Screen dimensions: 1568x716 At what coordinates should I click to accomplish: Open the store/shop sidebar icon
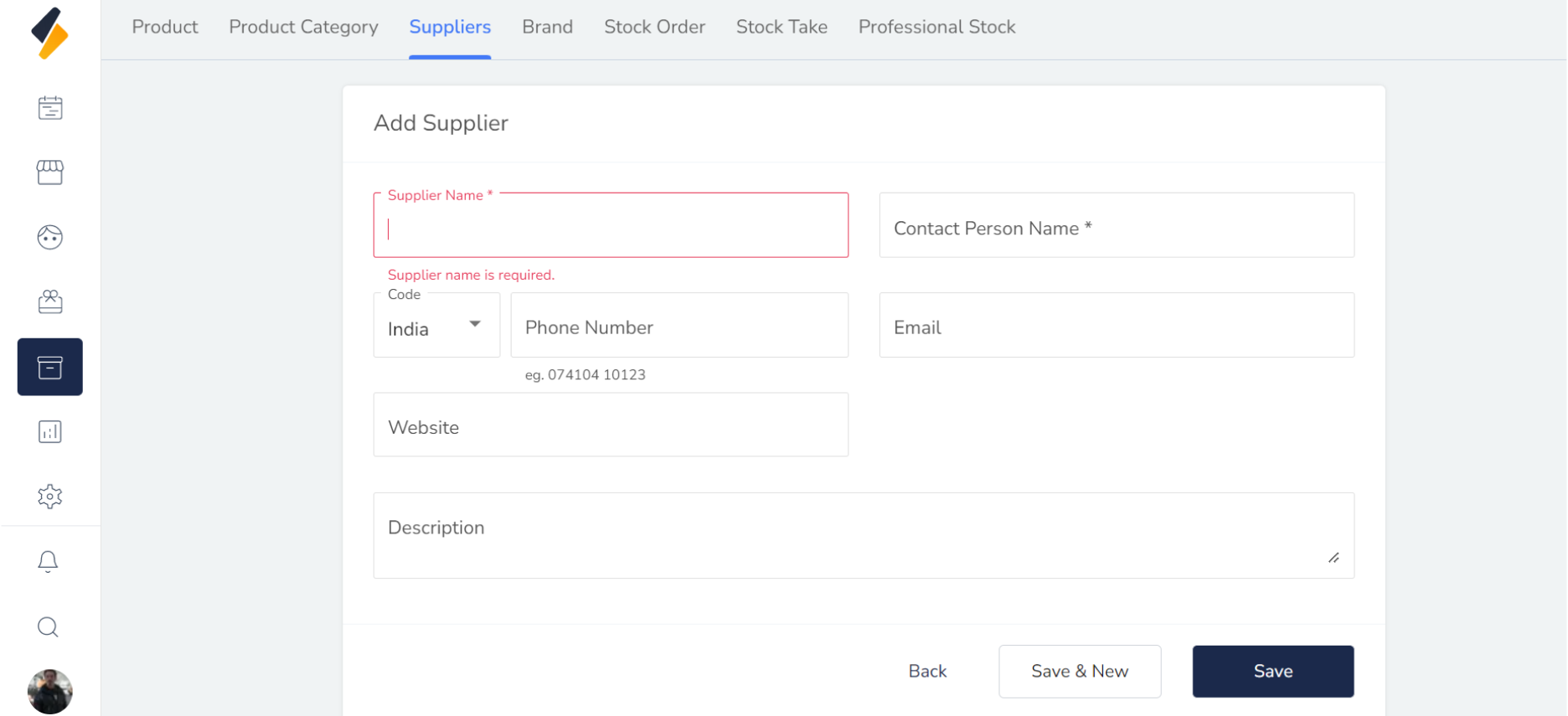[50, 173]
